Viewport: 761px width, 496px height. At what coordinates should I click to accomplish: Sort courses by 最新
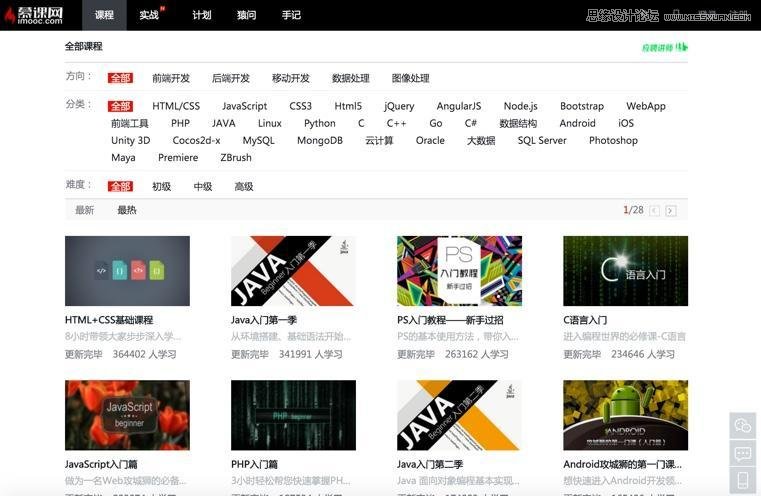coord(84,210)
